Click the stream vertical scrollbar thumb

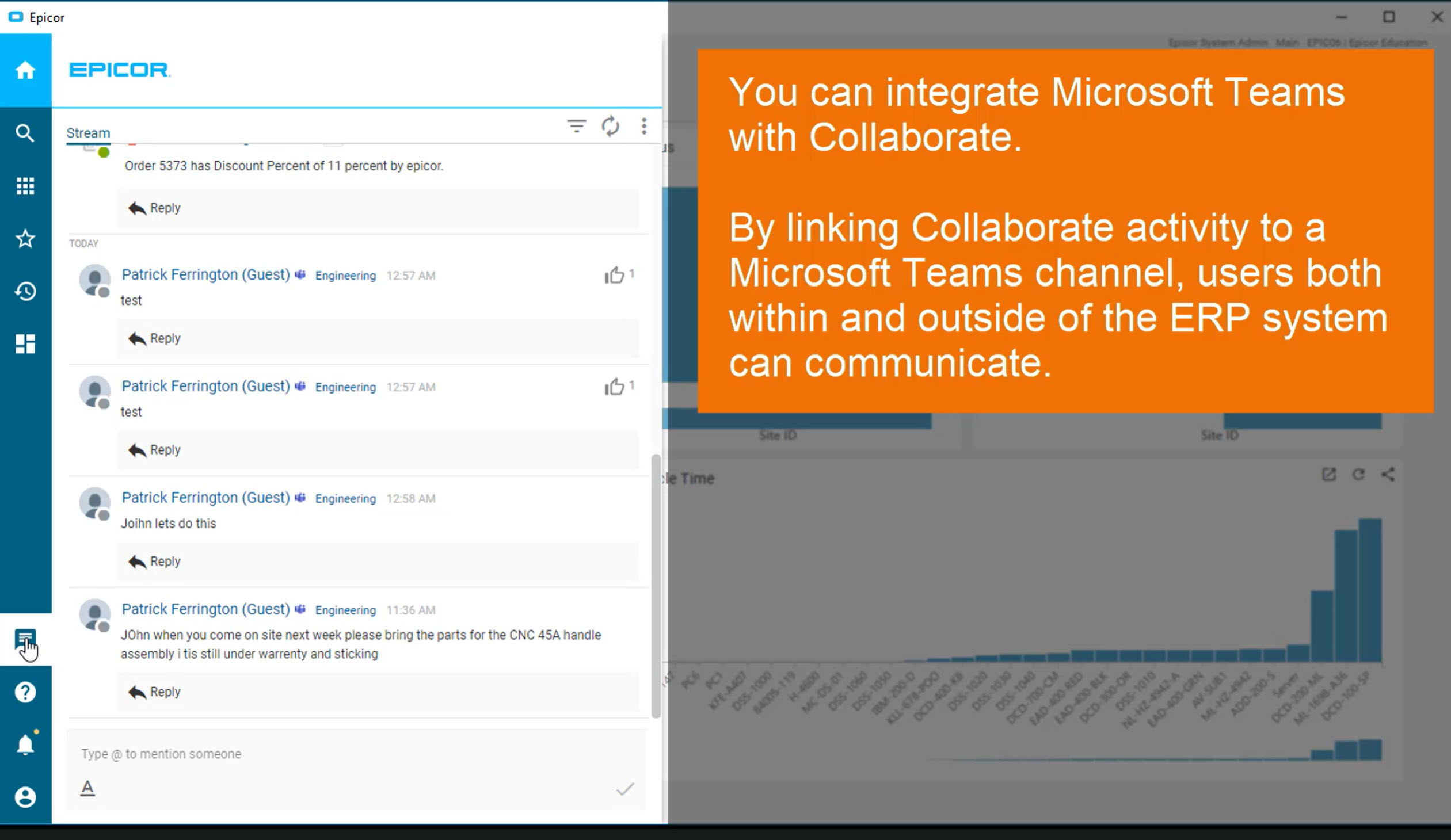[x=655, y=586]
